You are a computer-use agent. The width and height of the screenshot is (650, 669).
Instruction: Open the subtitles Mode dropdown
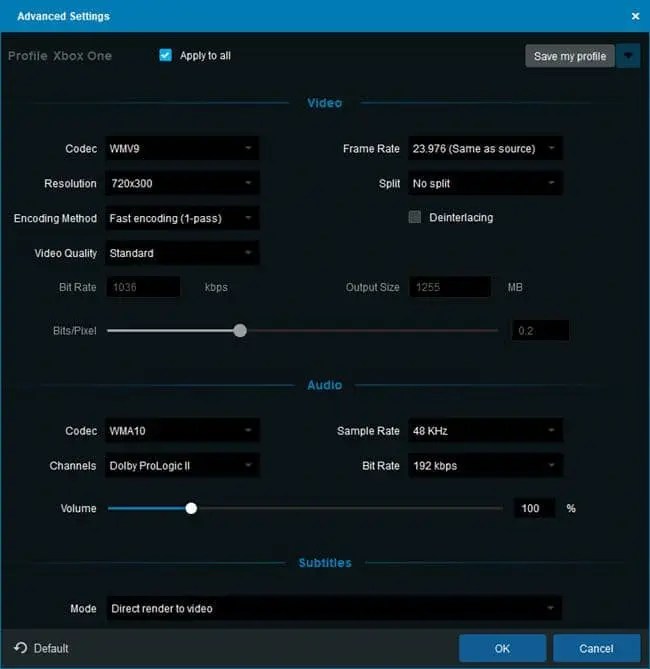tap(334, 608)
